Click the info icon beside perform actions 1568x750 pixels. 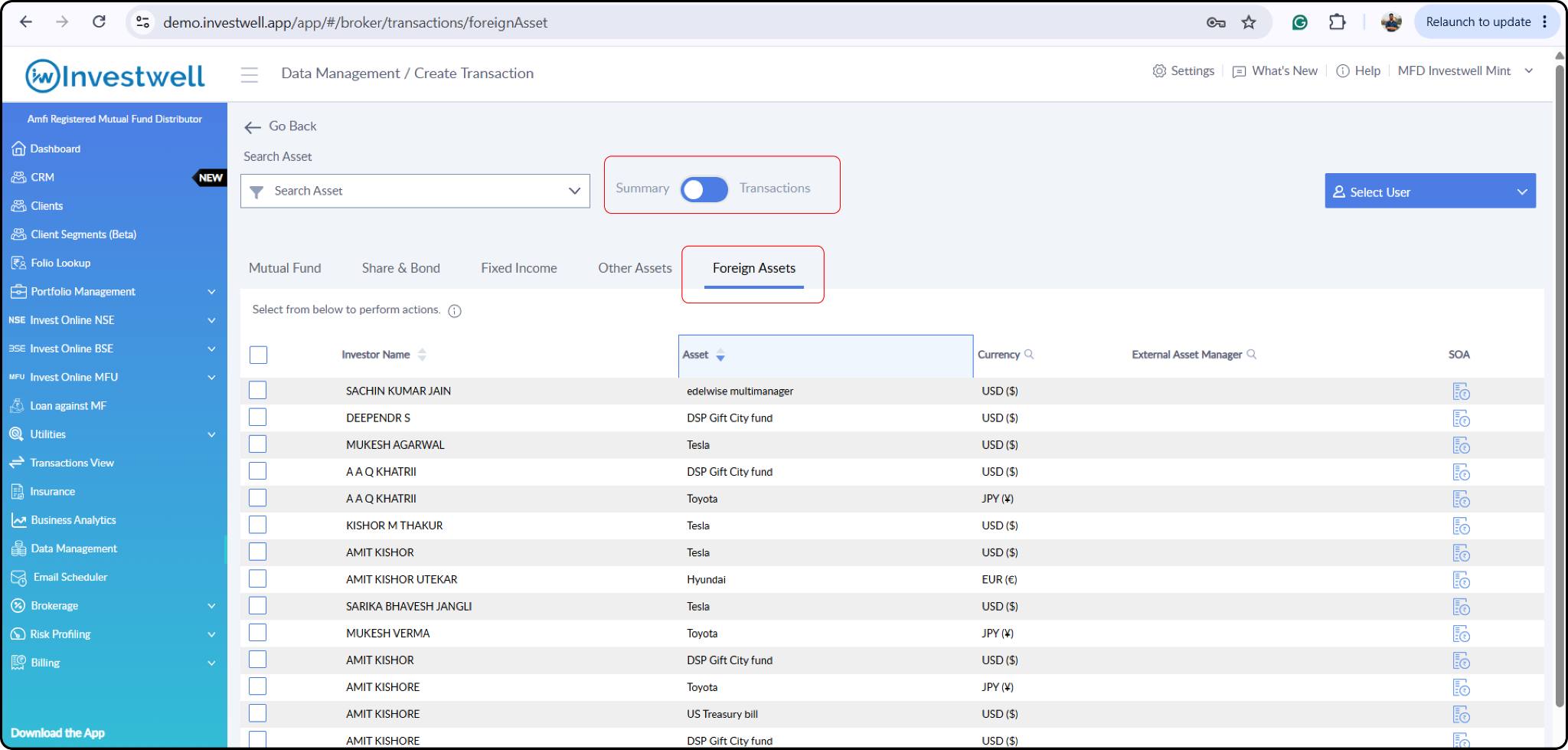point(455,311)
